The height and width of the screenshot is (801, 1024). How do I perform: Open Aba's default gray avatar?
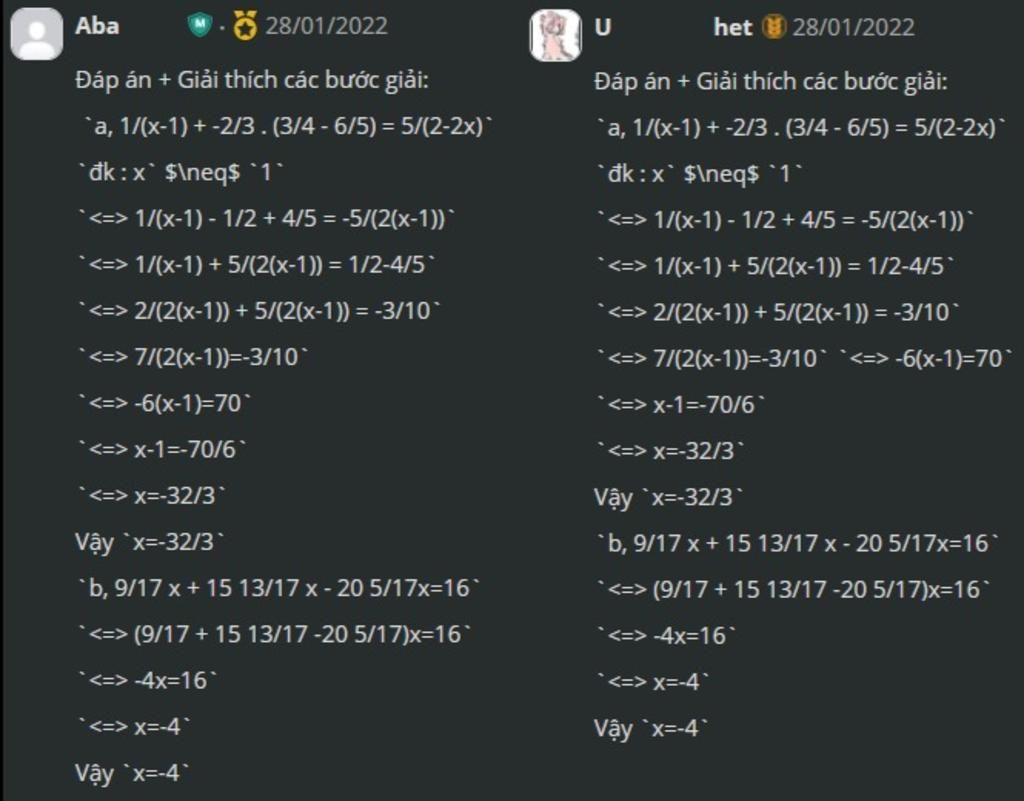(37, 35)
